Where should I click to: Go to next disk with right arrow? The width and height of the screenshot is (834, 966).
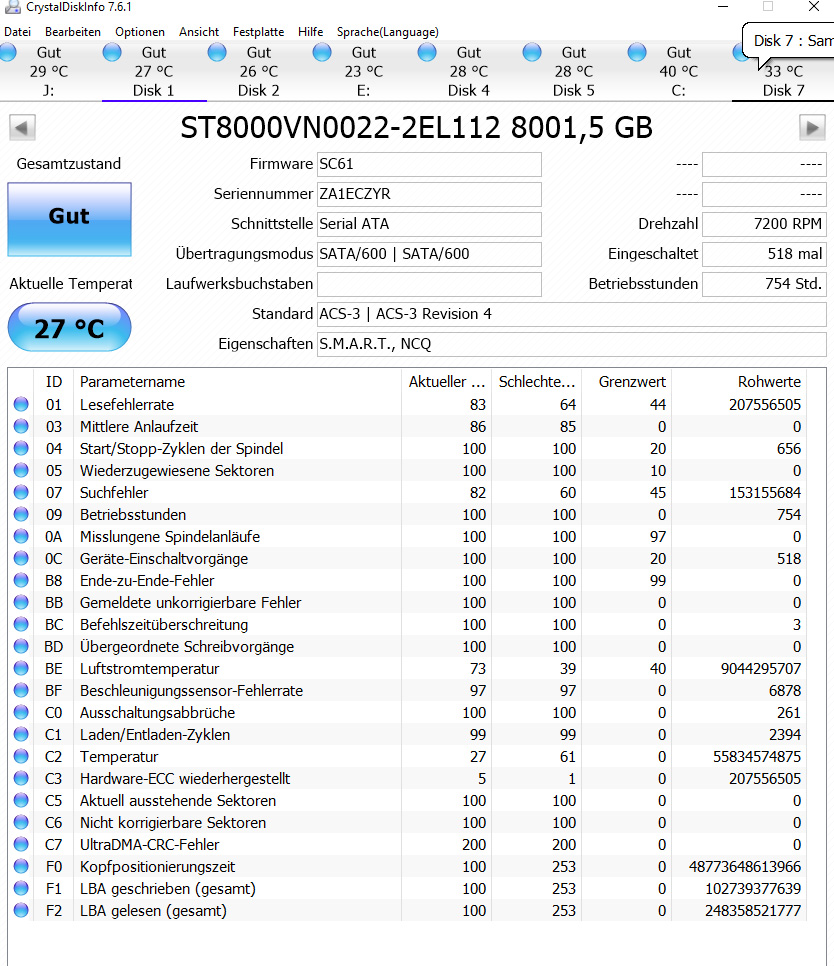coord(812,128)
